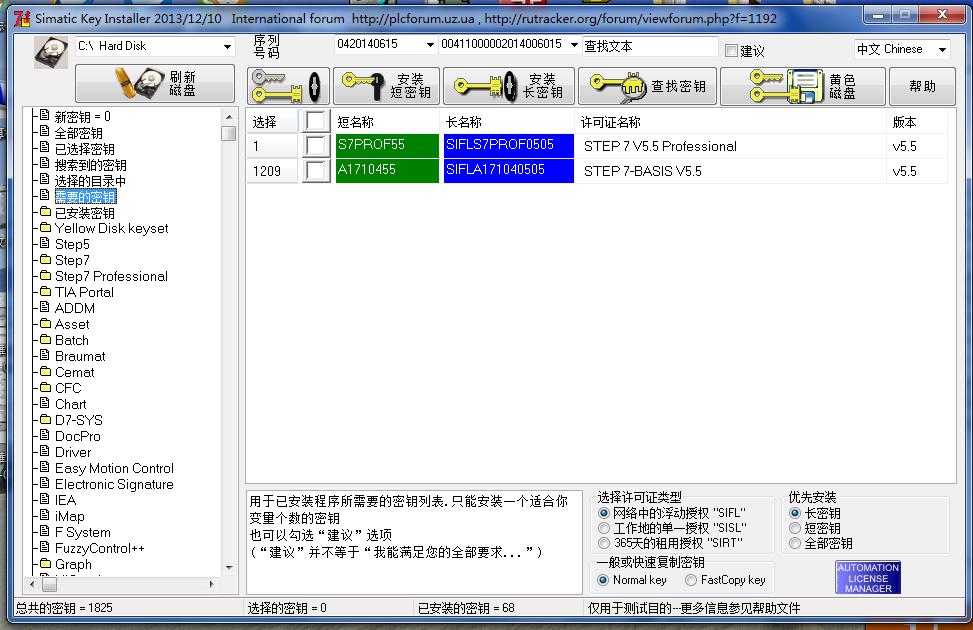
Task: Check the box for S7PROF55 row
Action: pos(316,146)
